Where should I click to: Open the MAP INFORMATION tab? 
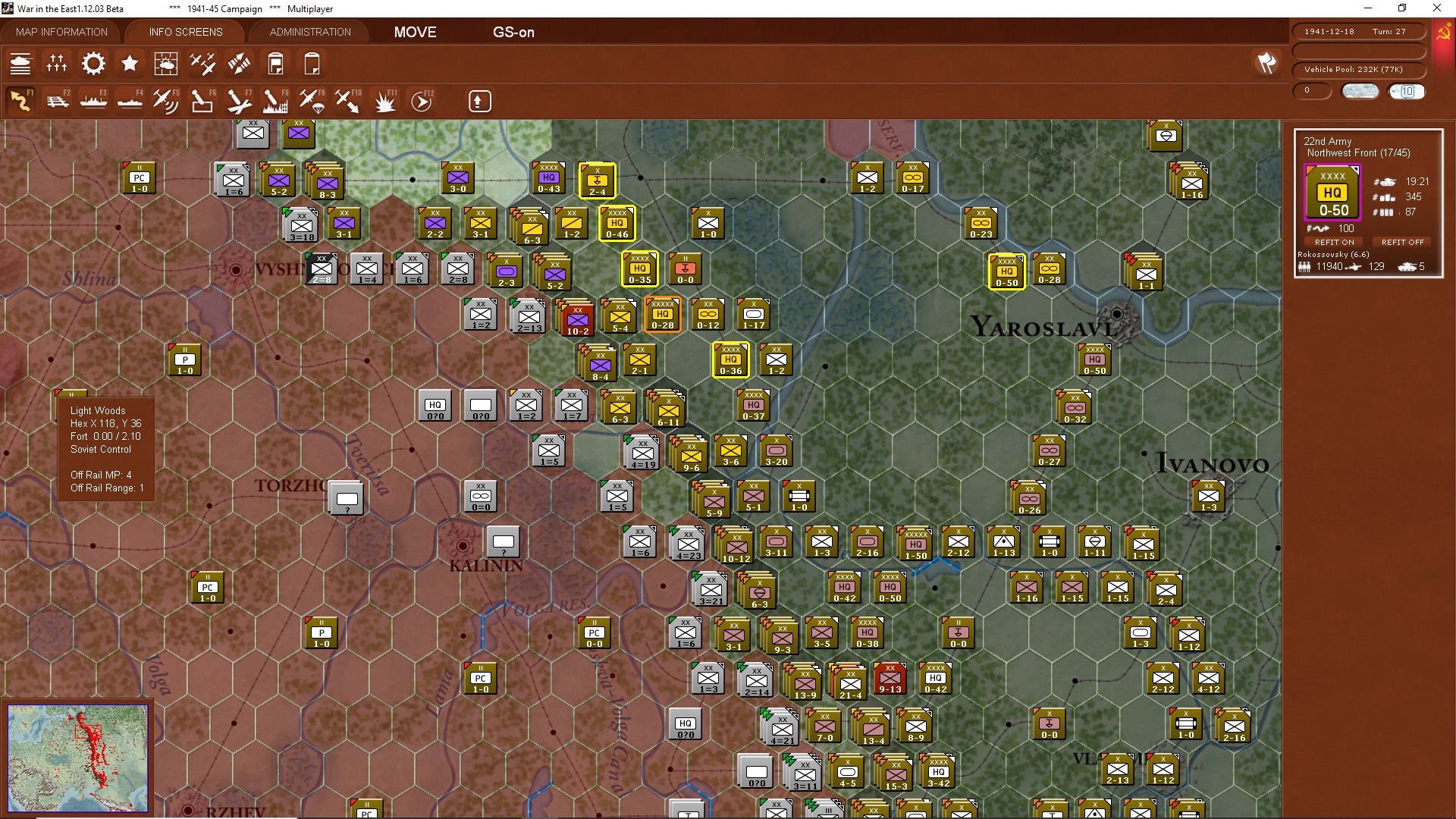61,32
